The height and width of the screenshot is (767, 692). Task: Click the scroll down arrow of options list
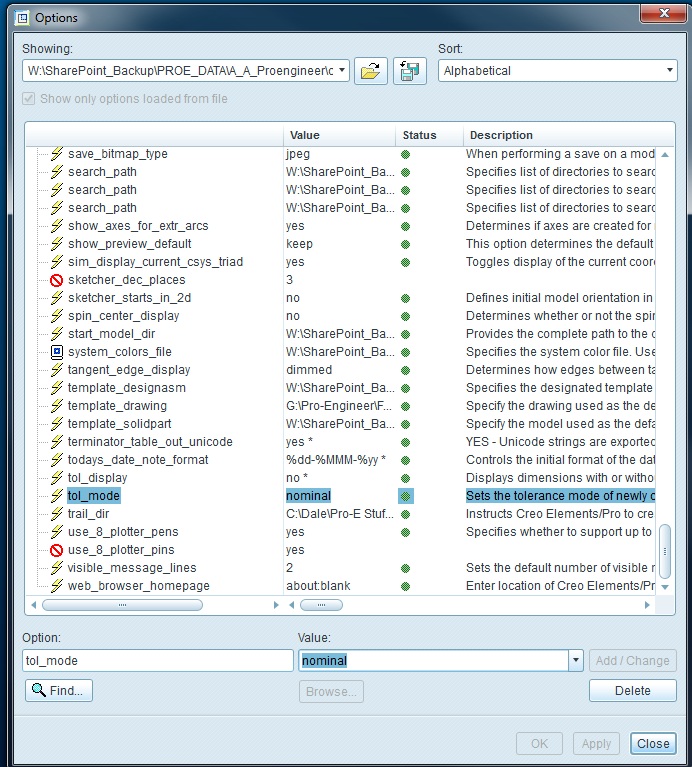(665, 587)
